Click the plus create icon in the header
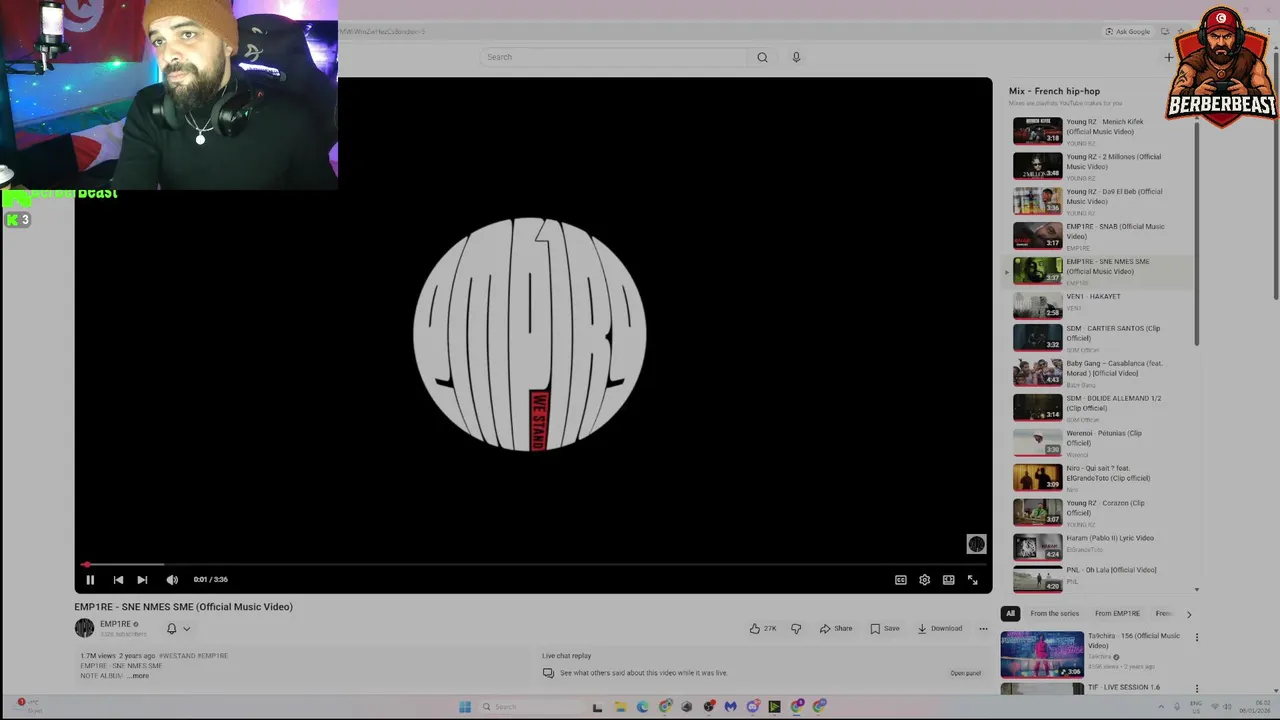The height and width of the screenshot is (720, 1280). point(1168,57)
